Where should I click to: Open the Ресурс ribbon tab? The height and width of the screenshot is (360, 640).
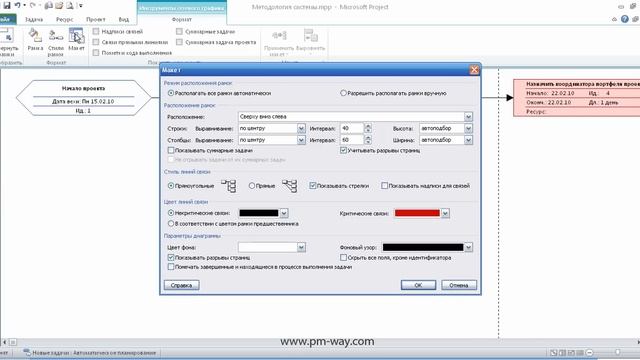(64, 19)
